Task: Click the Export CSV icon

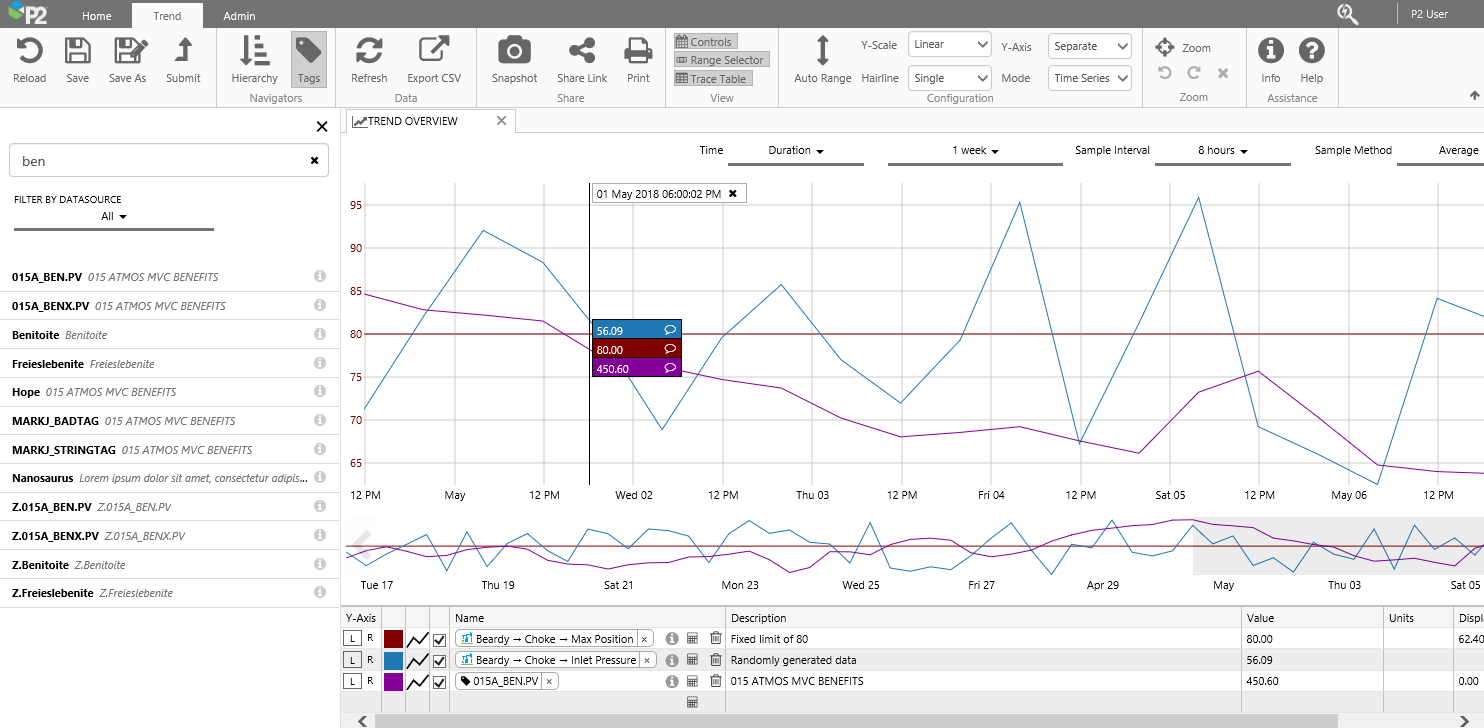Action: (434, 51)
